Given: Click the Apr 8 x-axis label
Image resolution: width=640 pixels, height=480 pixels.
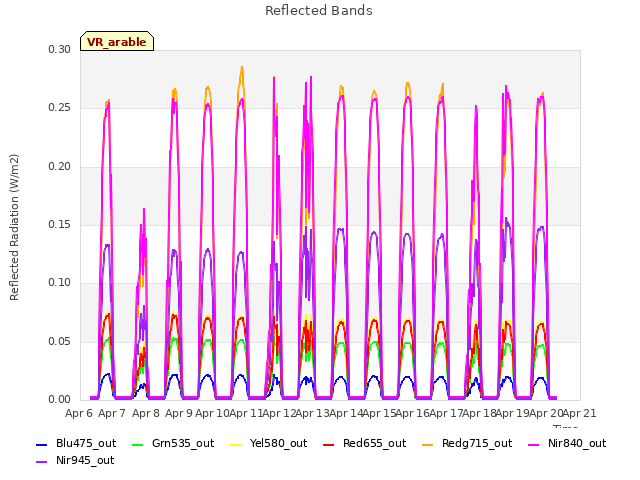Looking at the screenshot, I should pyautogui.click(x=146, y=414).
